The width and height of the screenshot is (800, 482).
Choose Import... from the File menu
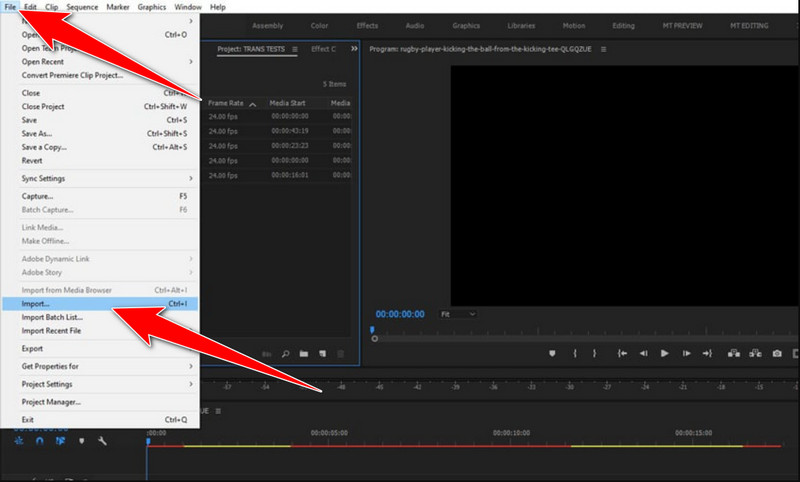(100, 303)
